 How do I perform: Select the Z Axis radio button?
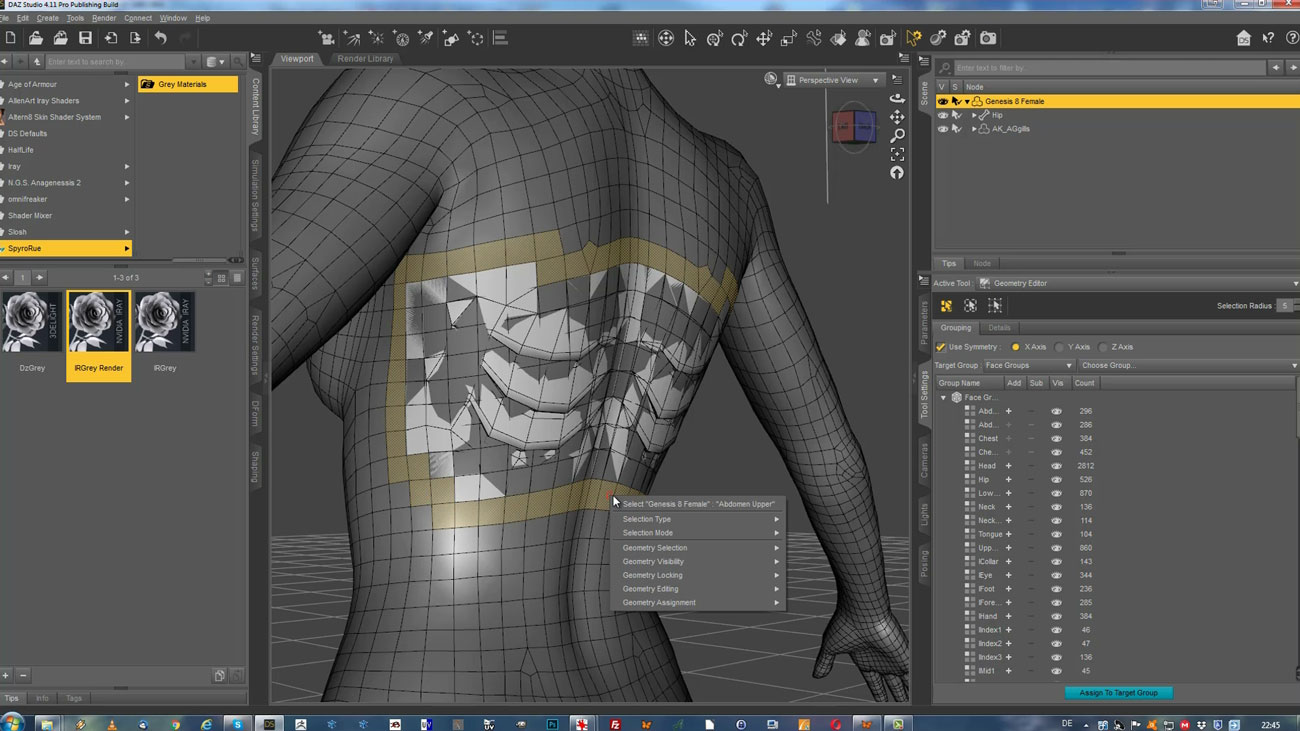pos(1103,347)
